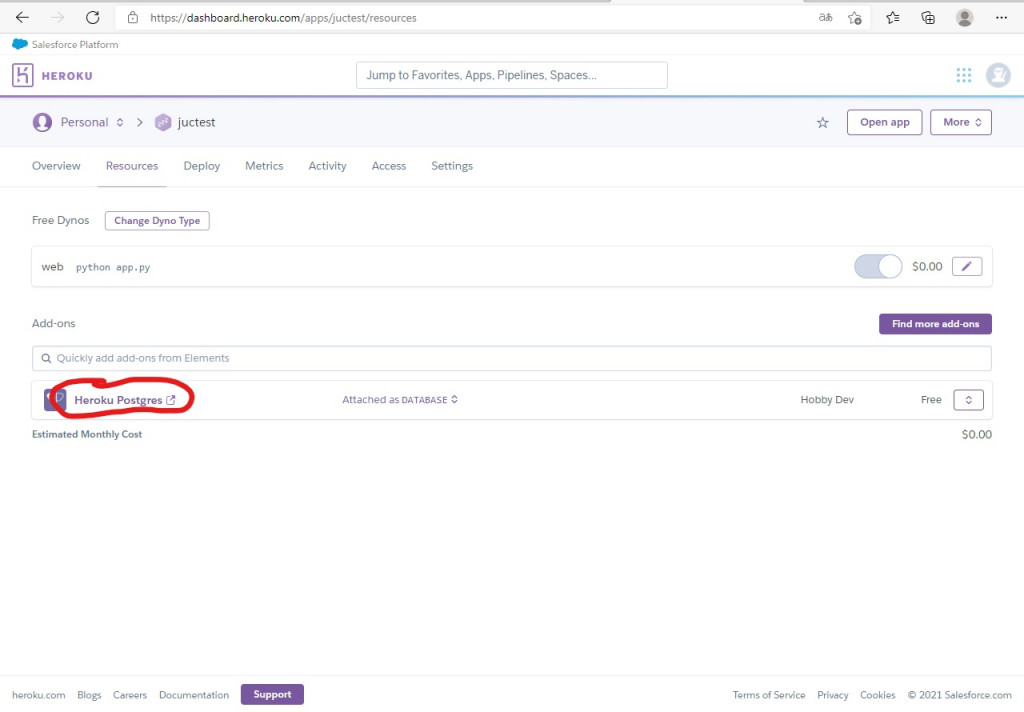Go to the Metrics tab
The width and height of the screenshot is (1024, 712).
[264, 166]
